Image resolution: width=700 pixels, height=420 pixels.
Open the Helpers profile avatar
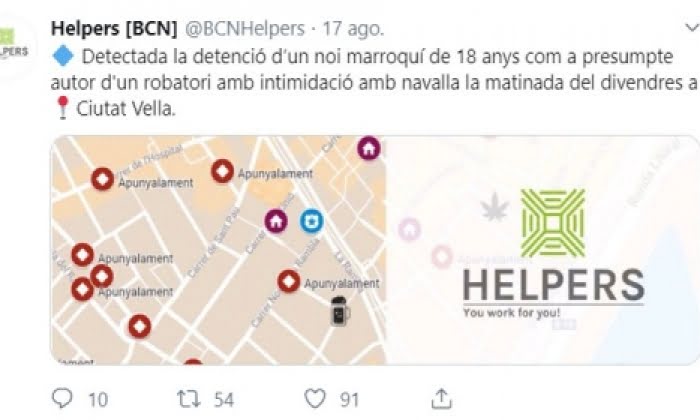tap(13, 46)
